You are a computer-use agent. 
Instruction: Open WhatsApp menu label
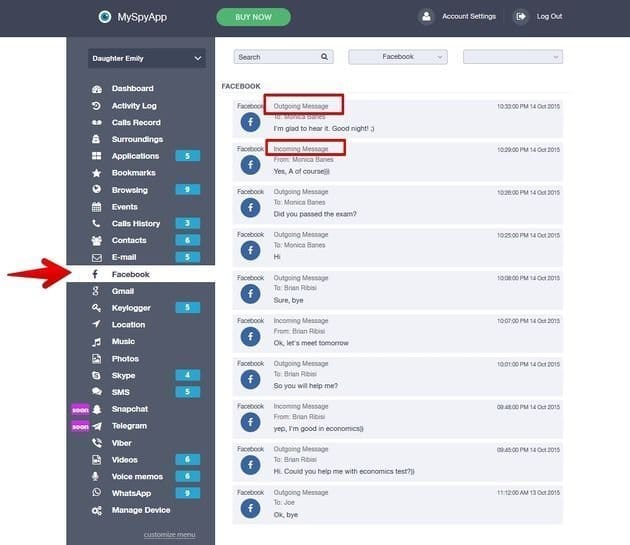click(131, 493)
